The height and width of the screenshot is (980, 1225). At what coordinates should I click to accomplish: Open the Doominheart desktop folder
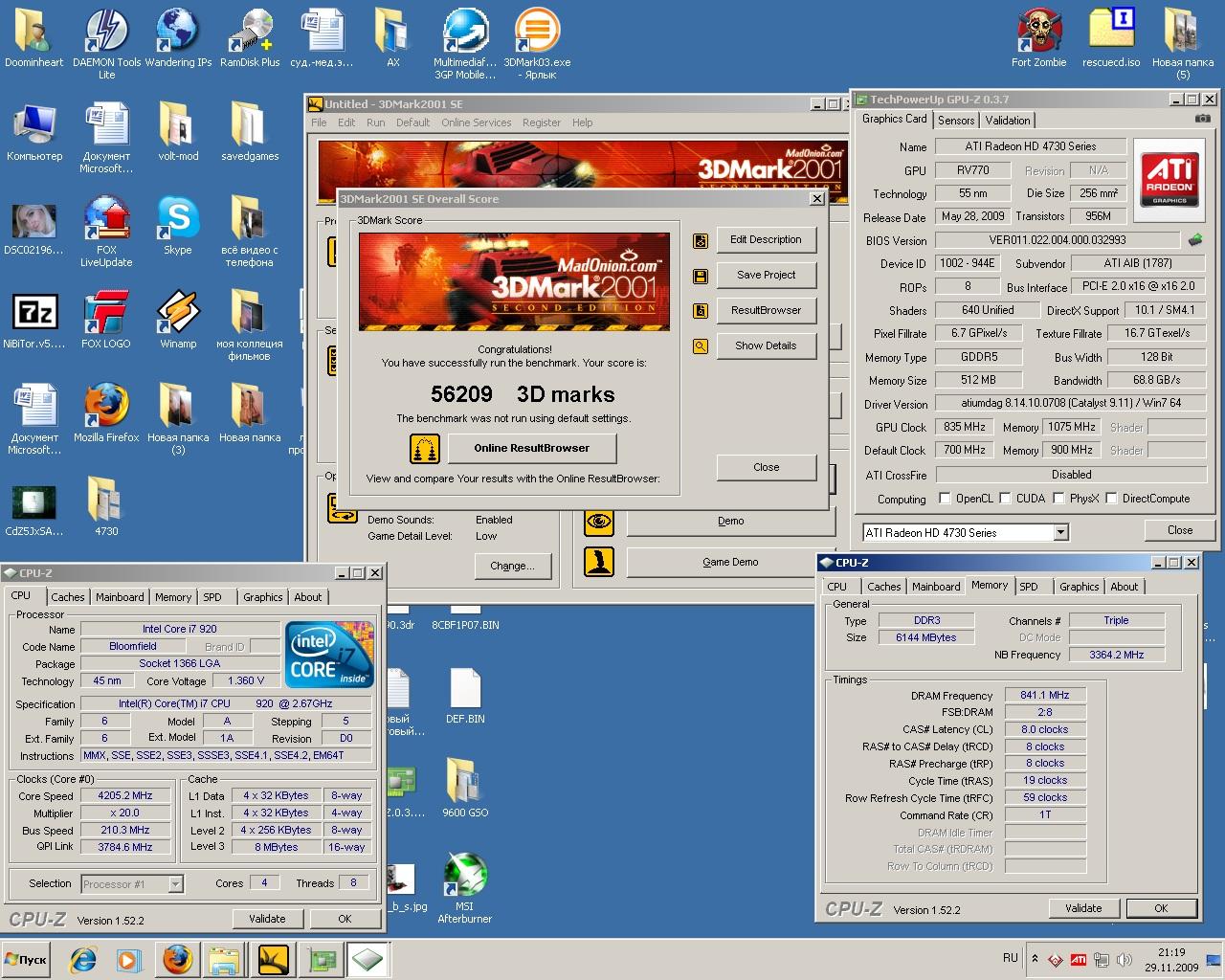[33, 38]
